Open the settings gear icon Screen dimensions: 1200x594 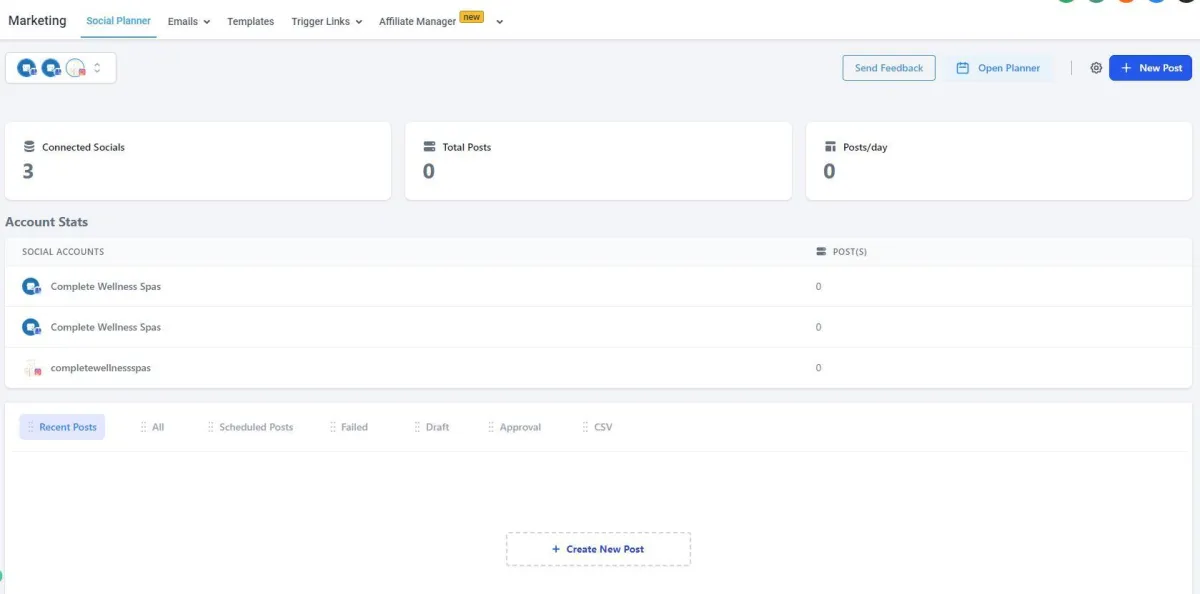tap(1096, 68)
